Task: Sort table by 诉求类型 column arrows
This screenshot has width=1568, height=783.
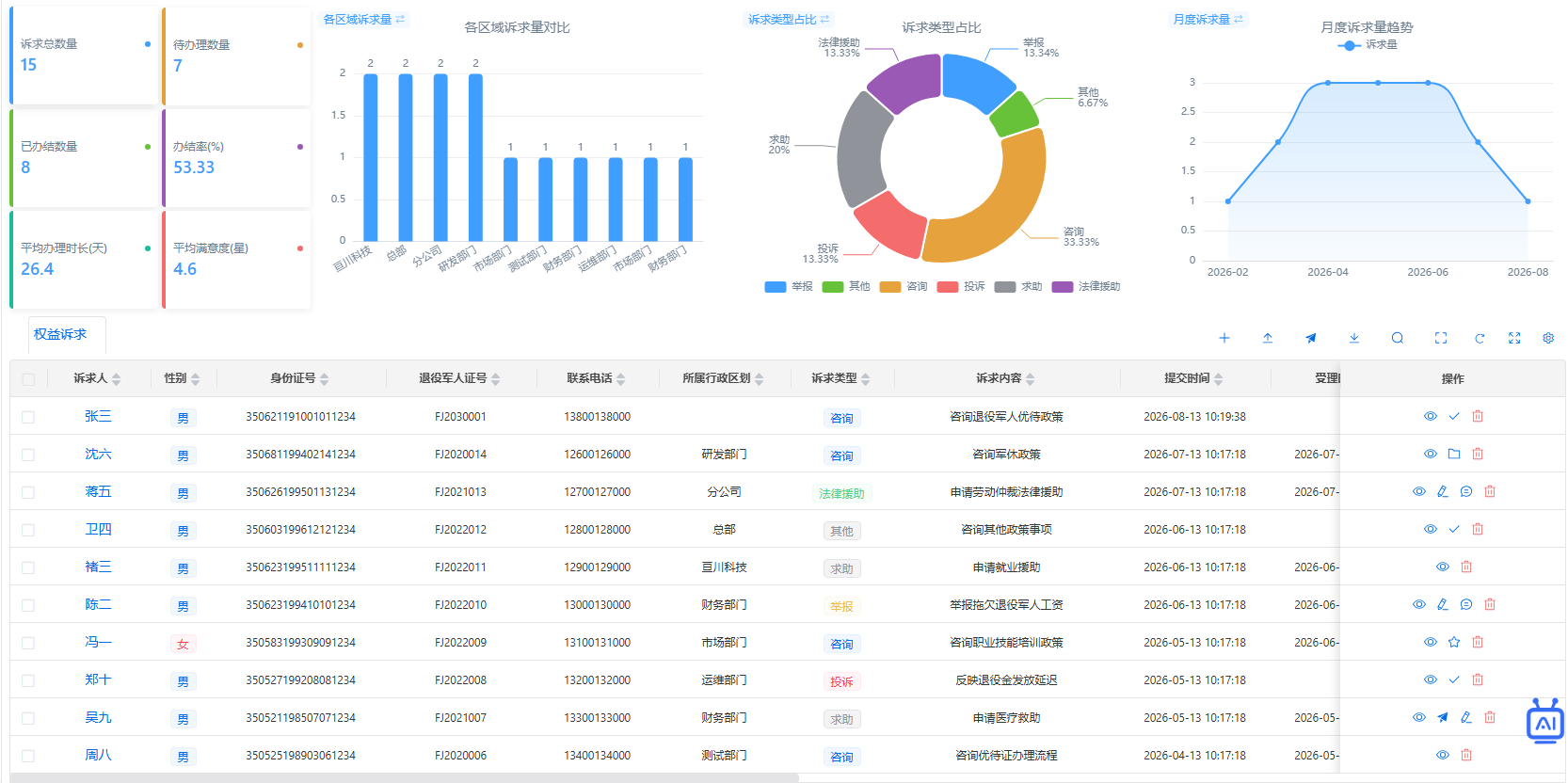Action: pos(866,379)
